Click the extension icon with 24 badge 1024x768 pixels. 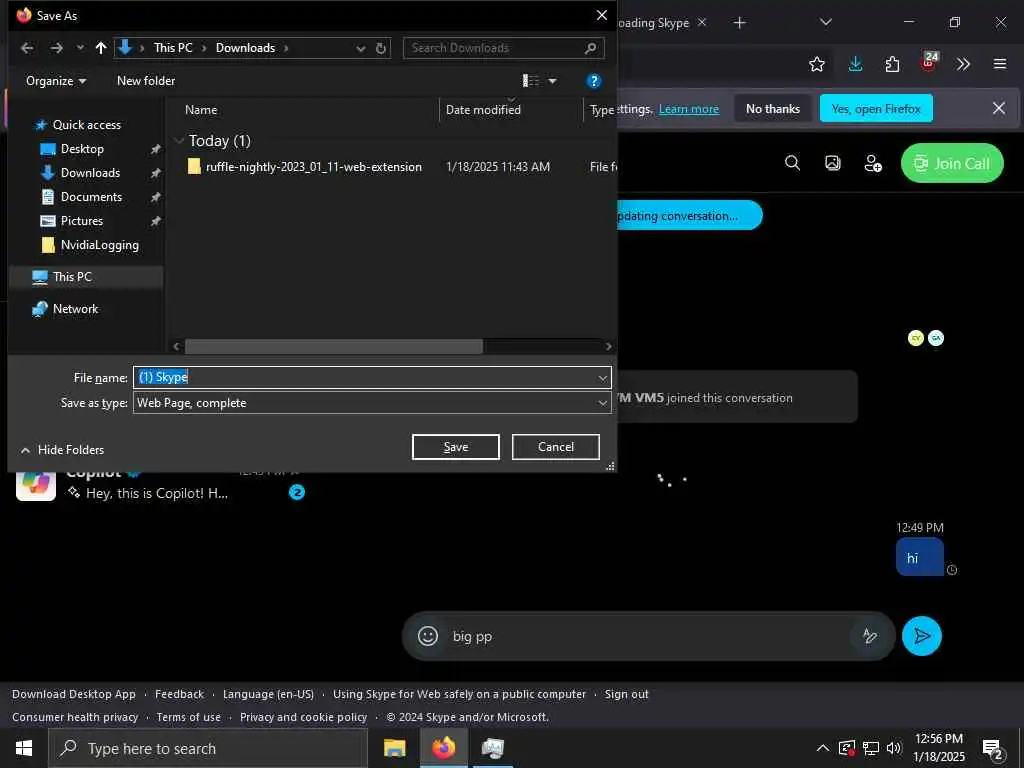coord(929,62)
